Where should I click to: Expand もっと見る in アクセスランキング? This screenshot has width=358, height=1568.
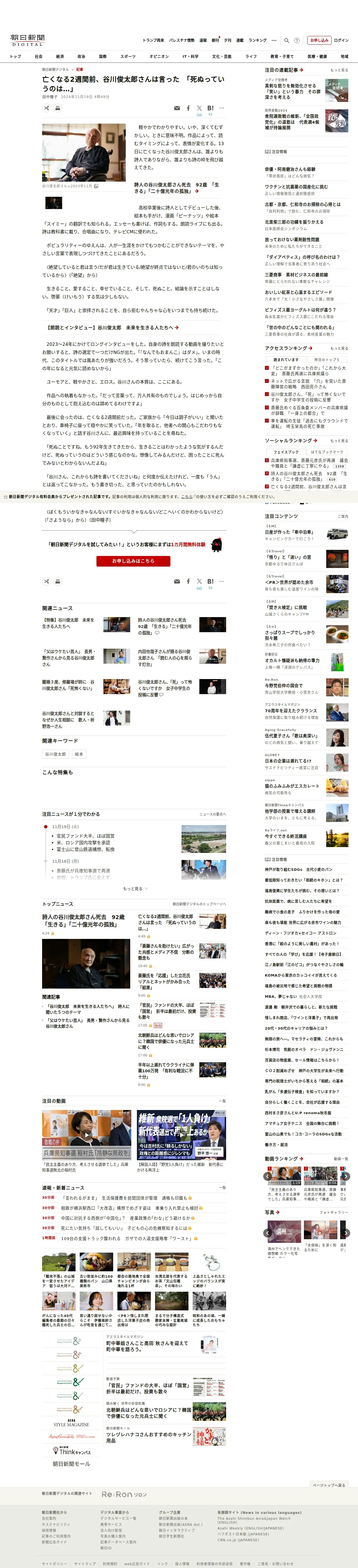[339, 348]
